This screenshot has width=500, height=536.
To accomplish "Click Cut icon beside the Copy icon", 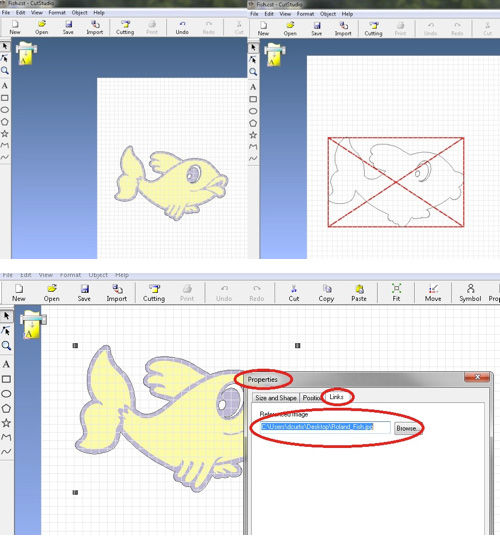I will (294, 293).
